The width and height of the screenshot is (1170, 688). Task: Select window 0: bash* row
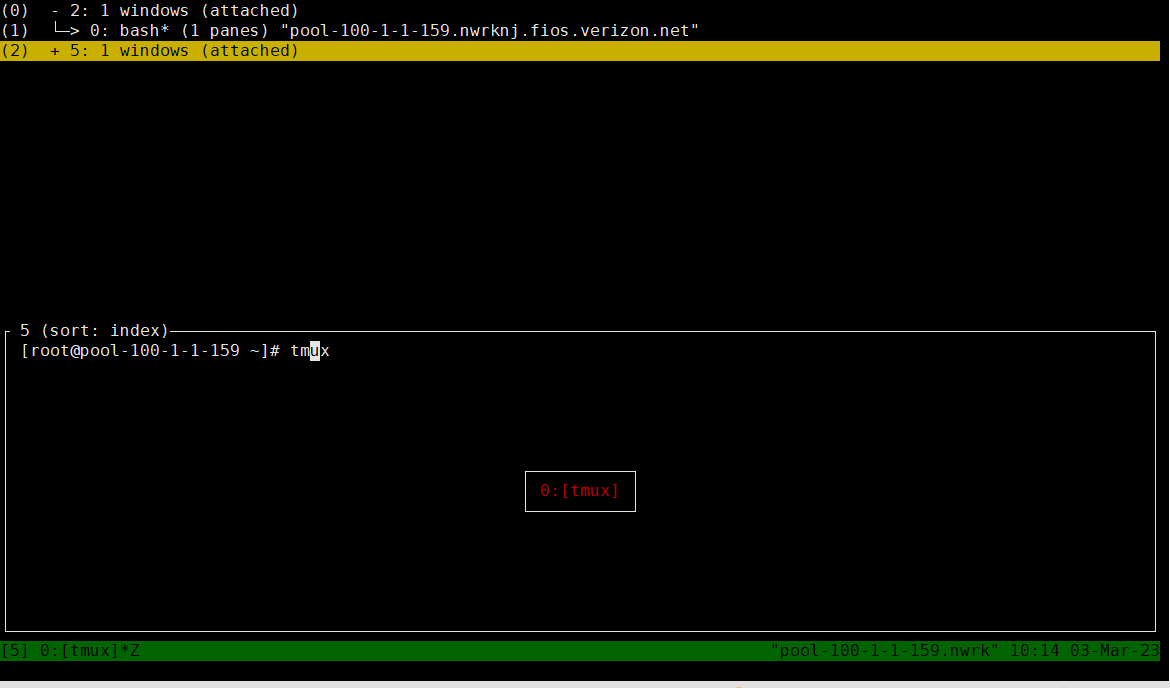tap(580, 31)
